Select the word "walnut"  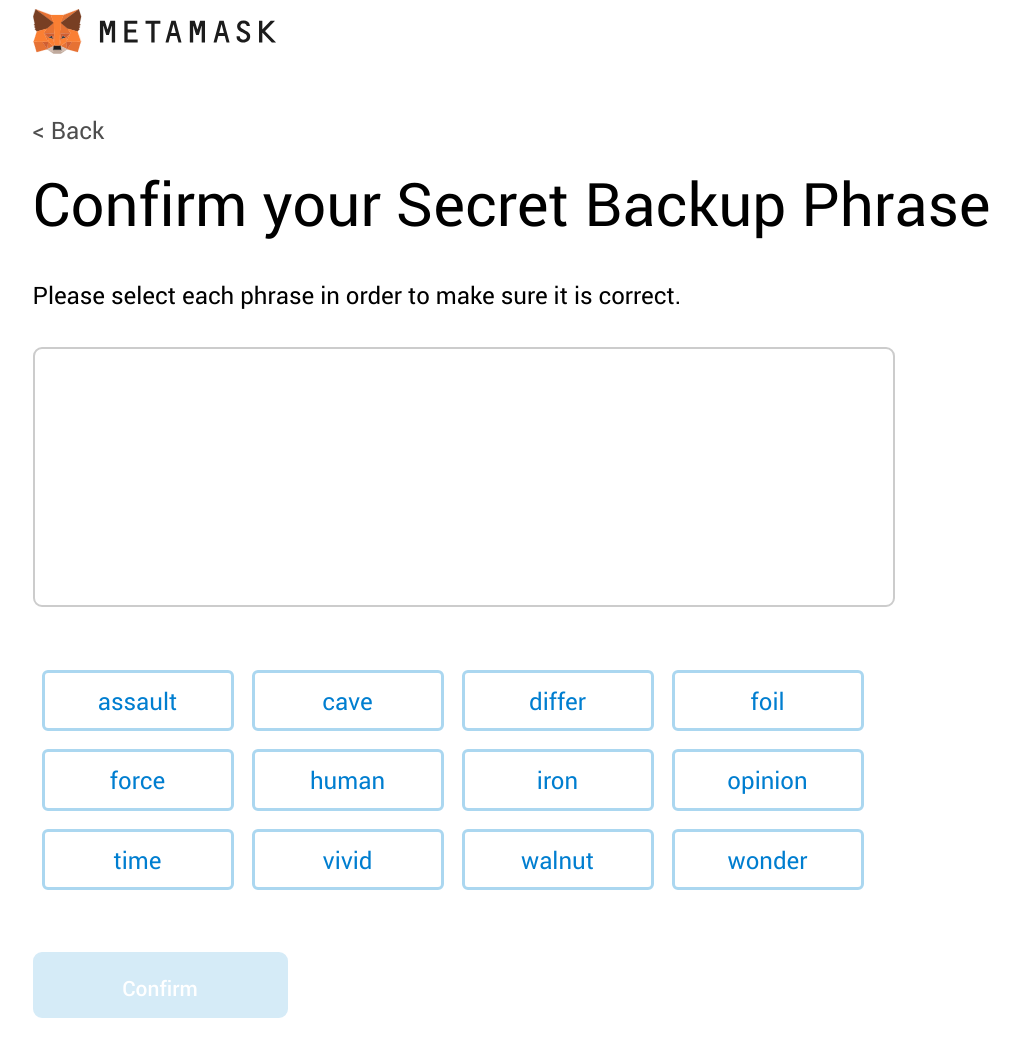[x=558, y=860]
